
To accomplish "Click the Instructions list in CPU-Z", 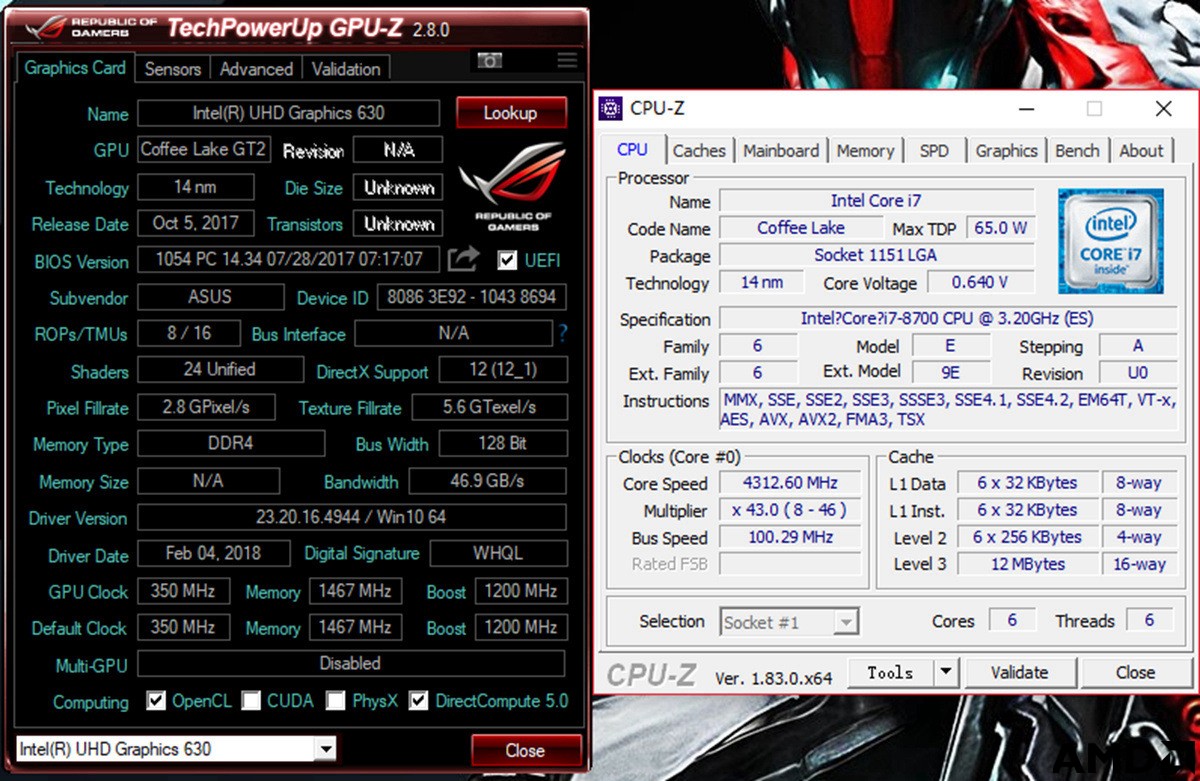I will click(x=946, y=410).
